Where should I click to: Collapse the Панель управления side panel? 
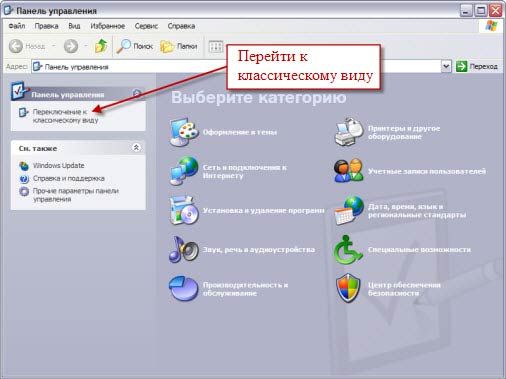click(x=137, y=94)
